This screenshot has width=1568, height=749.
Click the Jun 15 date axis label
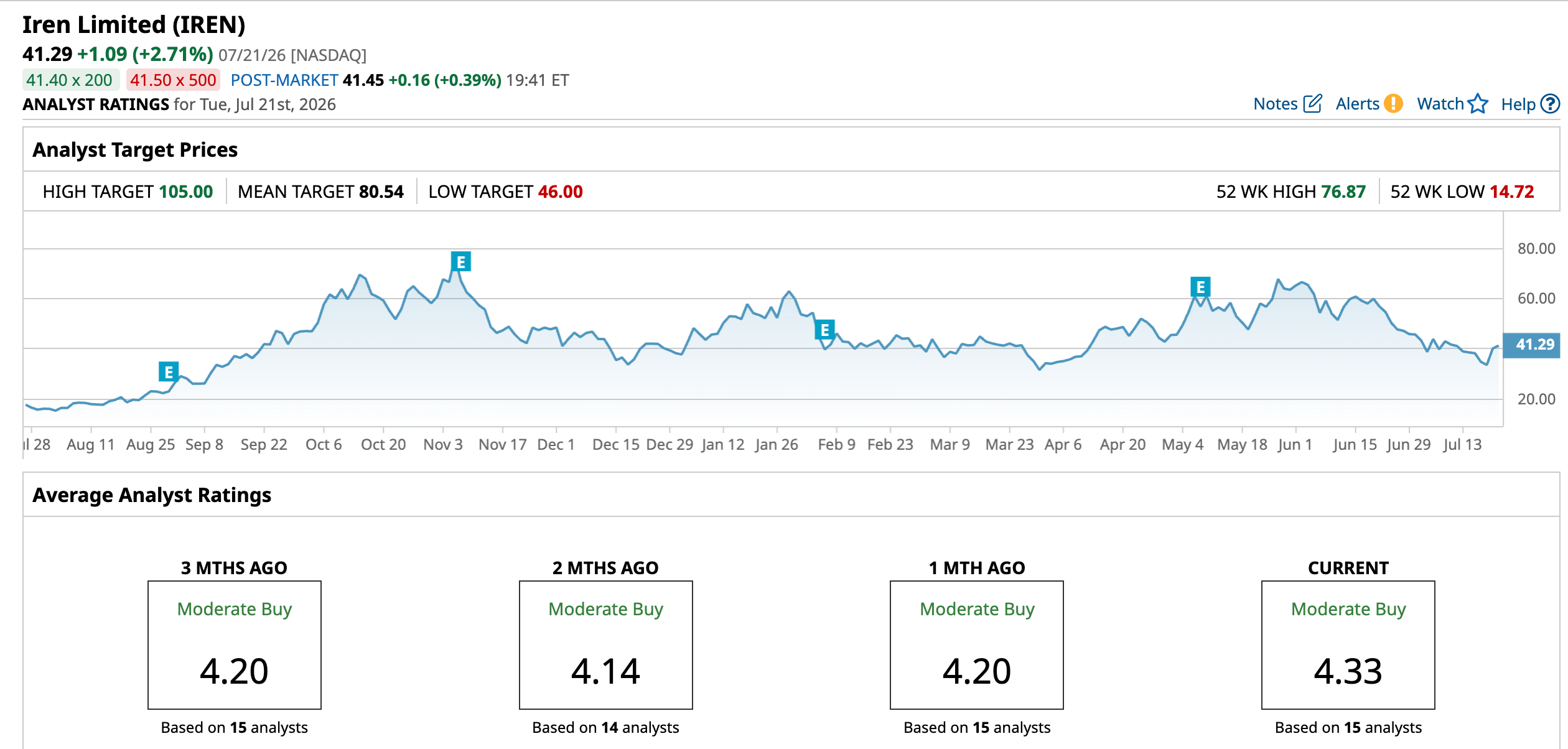click(x=1355, y=445)
